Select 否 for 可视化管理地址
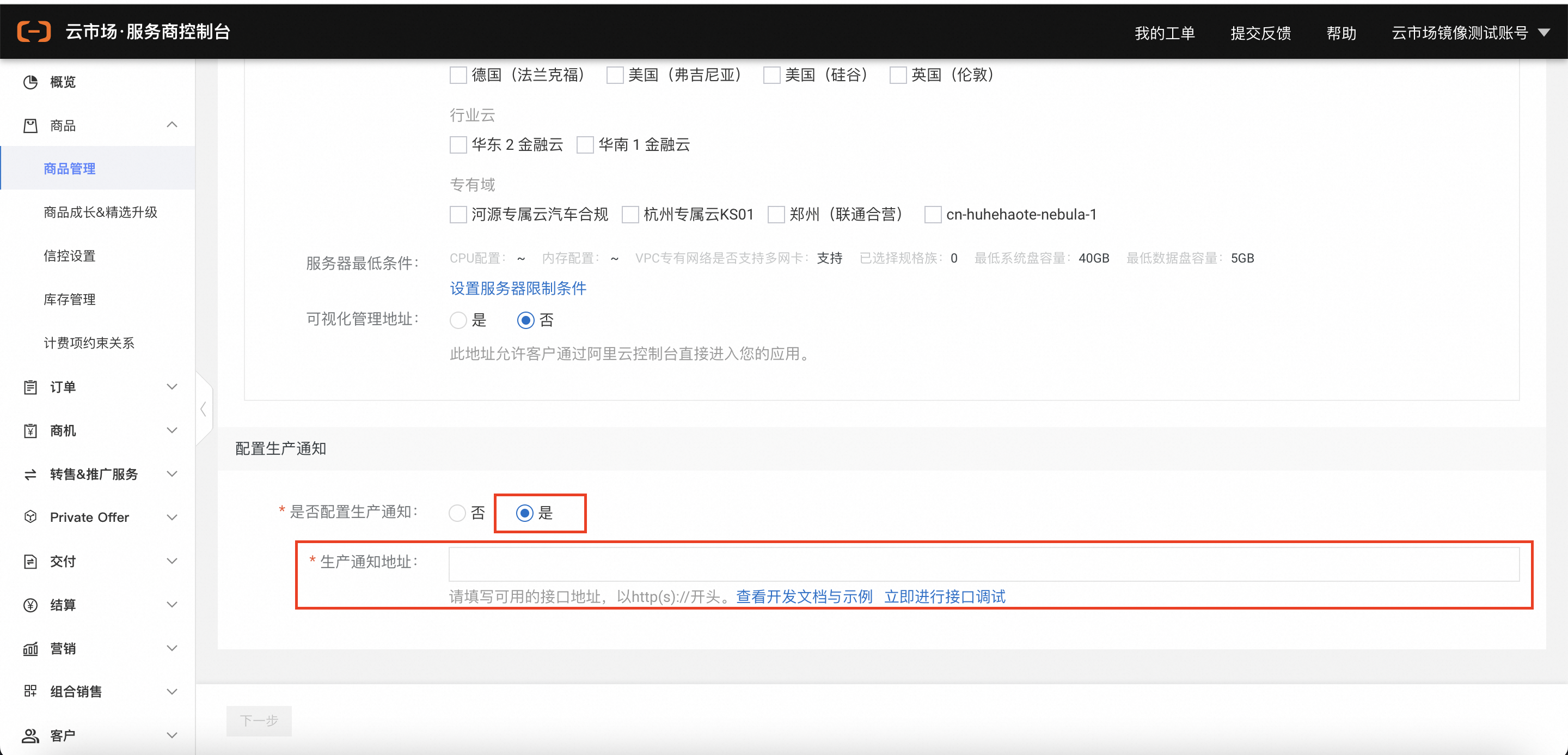Image resolution: width=1568 pixels, height=755 pixels. (x=526, y=320)
